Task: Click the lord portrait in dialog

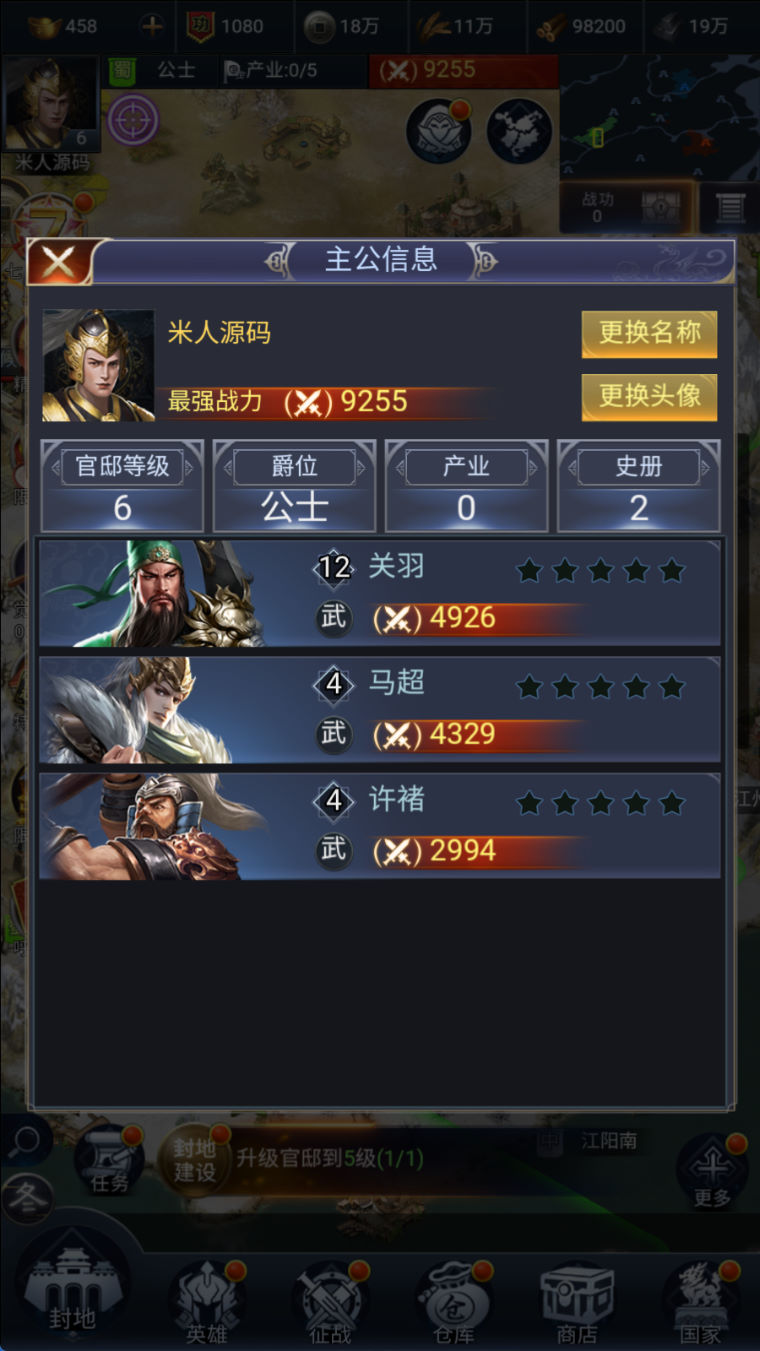Action: pyautogui.click(x=98, y=365)
